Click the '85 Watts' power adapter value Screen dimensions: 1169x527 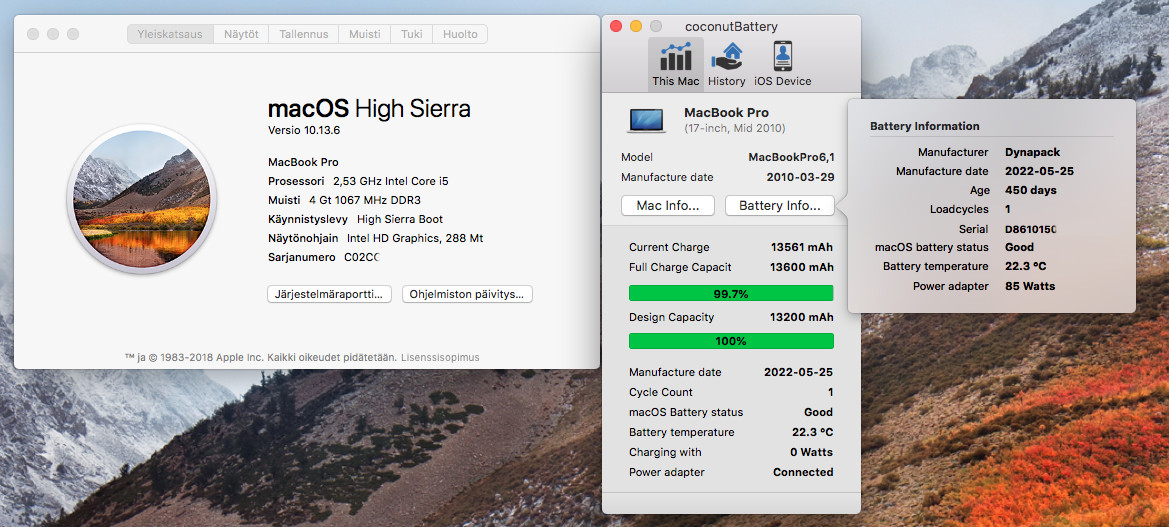click(x=1030, y=286)
